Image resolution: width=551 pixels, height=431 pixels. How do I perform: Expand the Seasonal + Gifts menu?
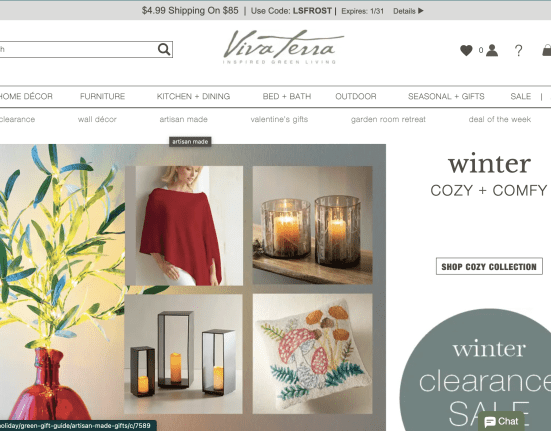point(446,96)
